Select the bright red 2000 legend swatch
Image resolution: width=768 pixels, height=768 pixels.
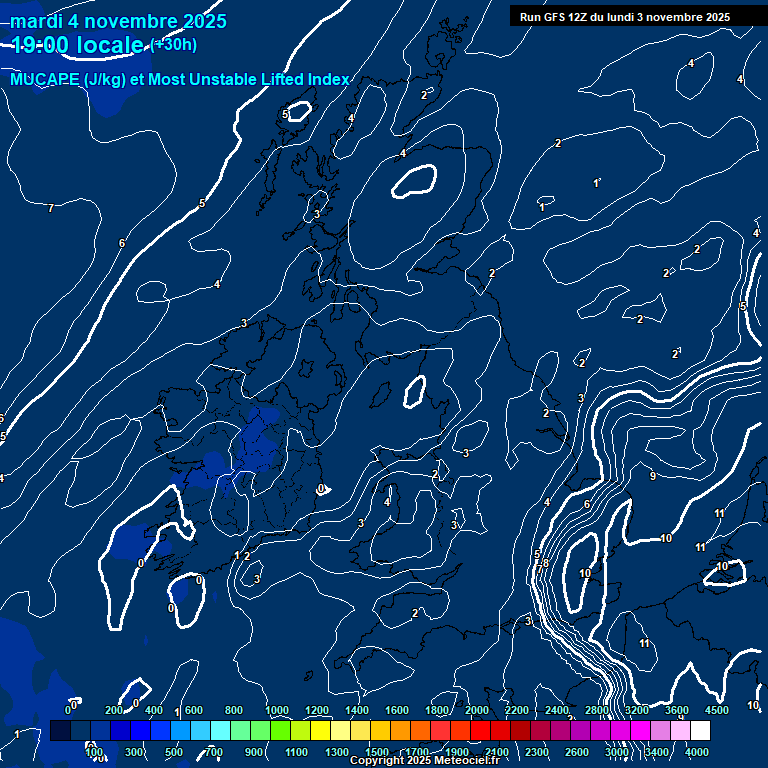pos(480,731)
